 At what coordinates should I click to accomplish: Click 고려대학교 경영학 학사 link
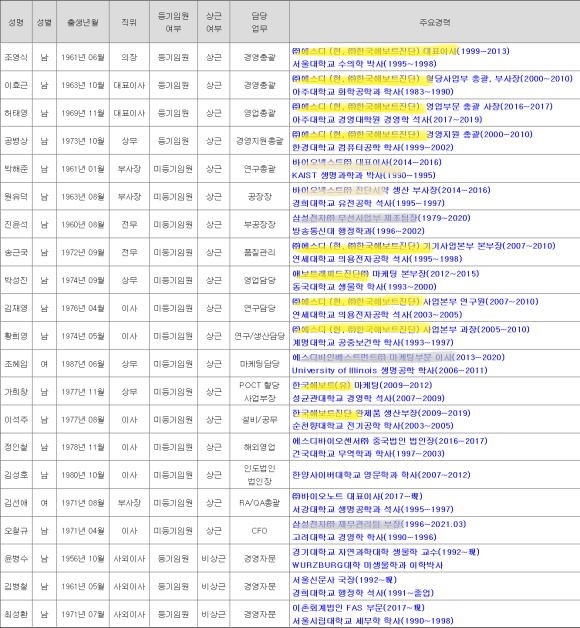(x=364, y=537)
